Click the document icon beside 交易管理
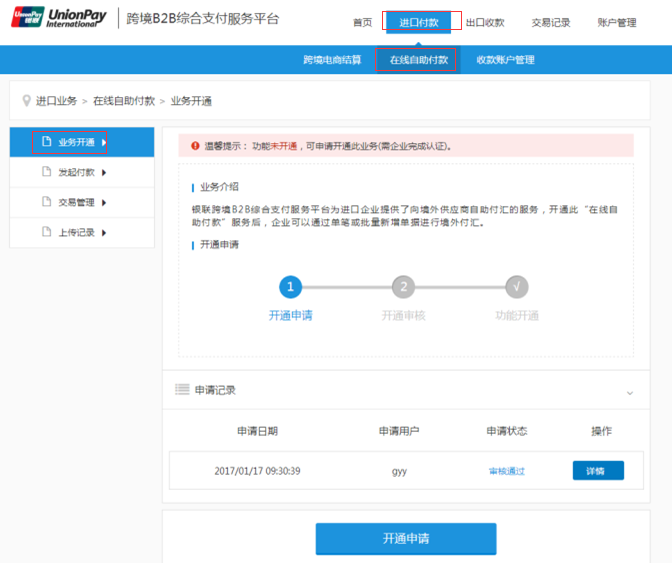672x563 pixels. point(46,202)
